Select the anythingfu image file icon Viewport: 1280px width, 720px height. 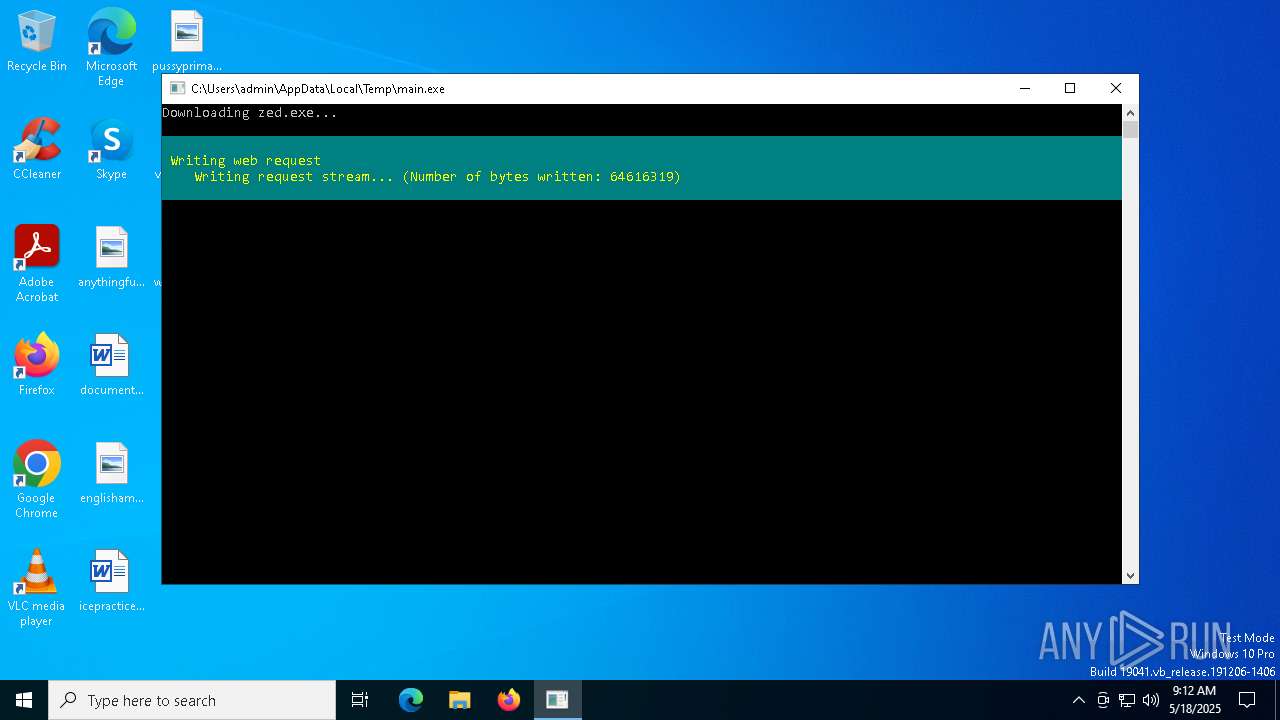[111, 257]
